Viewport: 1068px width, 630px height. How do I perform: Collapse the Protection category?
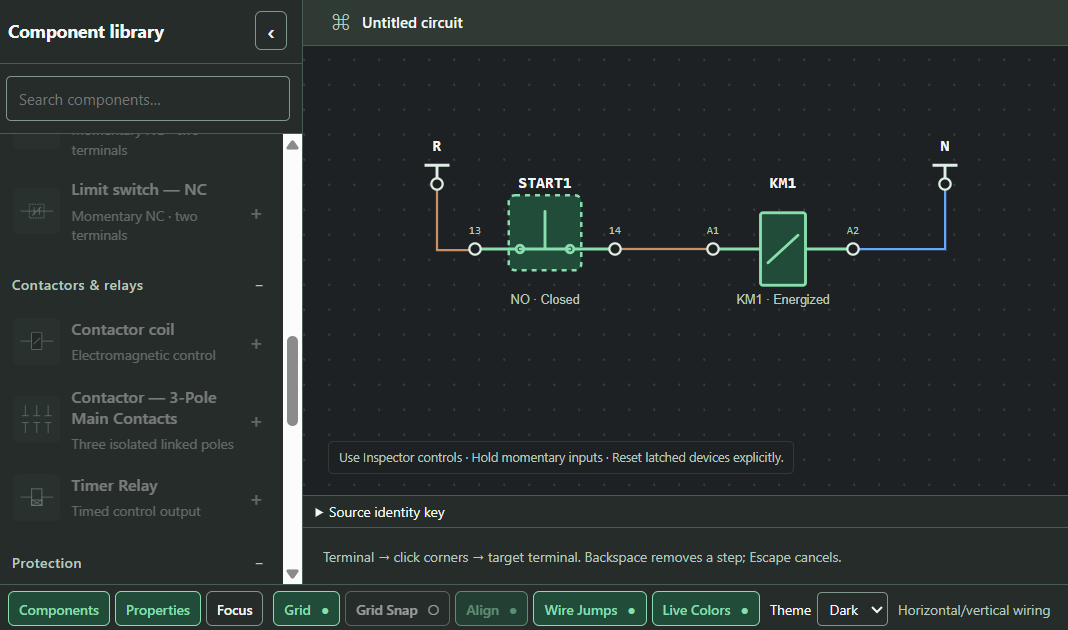point(259,563)
